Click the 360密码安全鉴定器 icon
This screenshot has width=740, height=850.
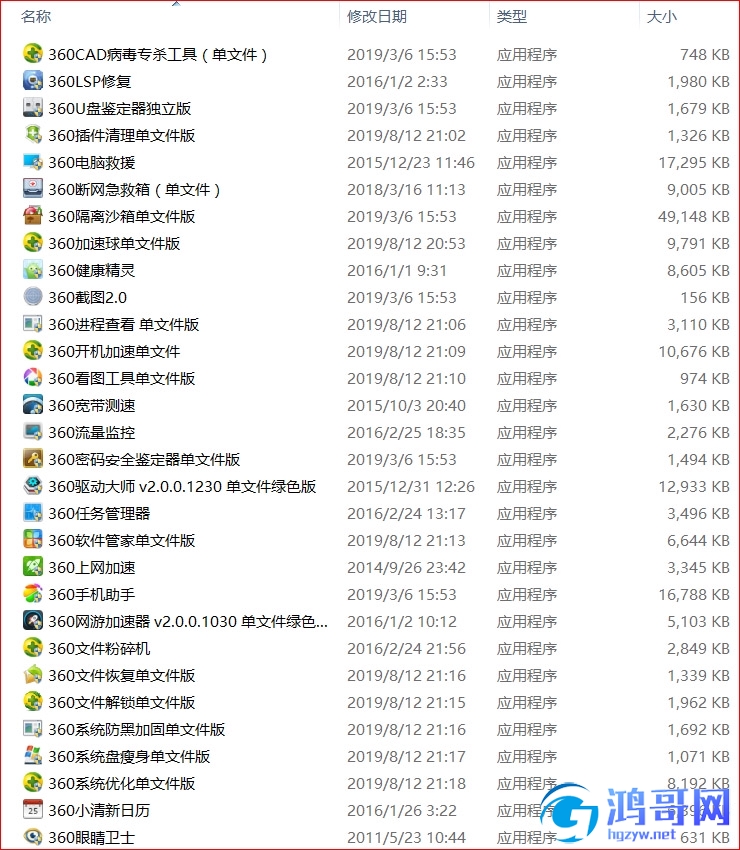pyautogui.click(x=33, y=459)
